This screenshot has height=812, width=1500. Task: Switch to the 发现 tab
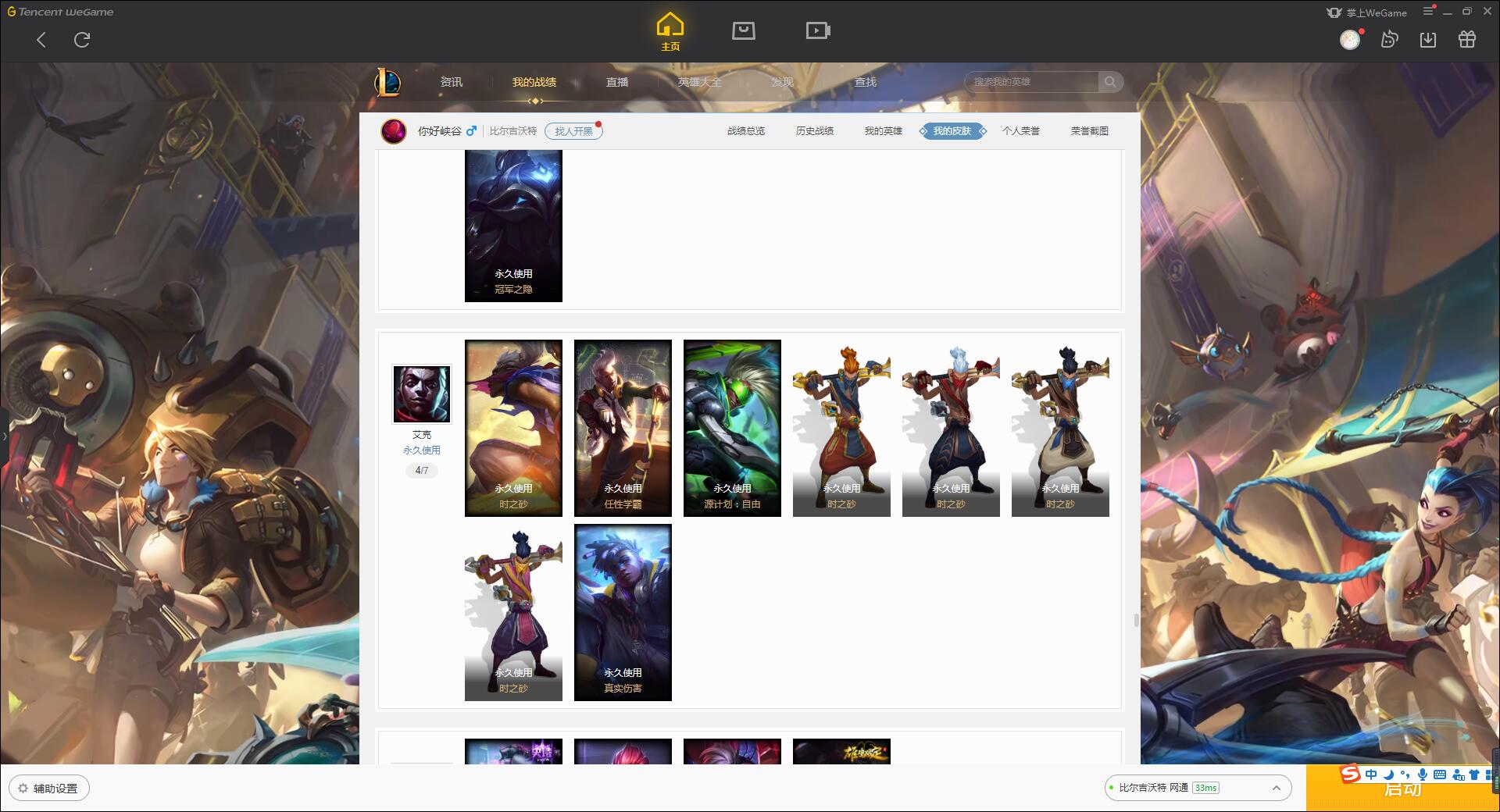[x=783, y=82]
